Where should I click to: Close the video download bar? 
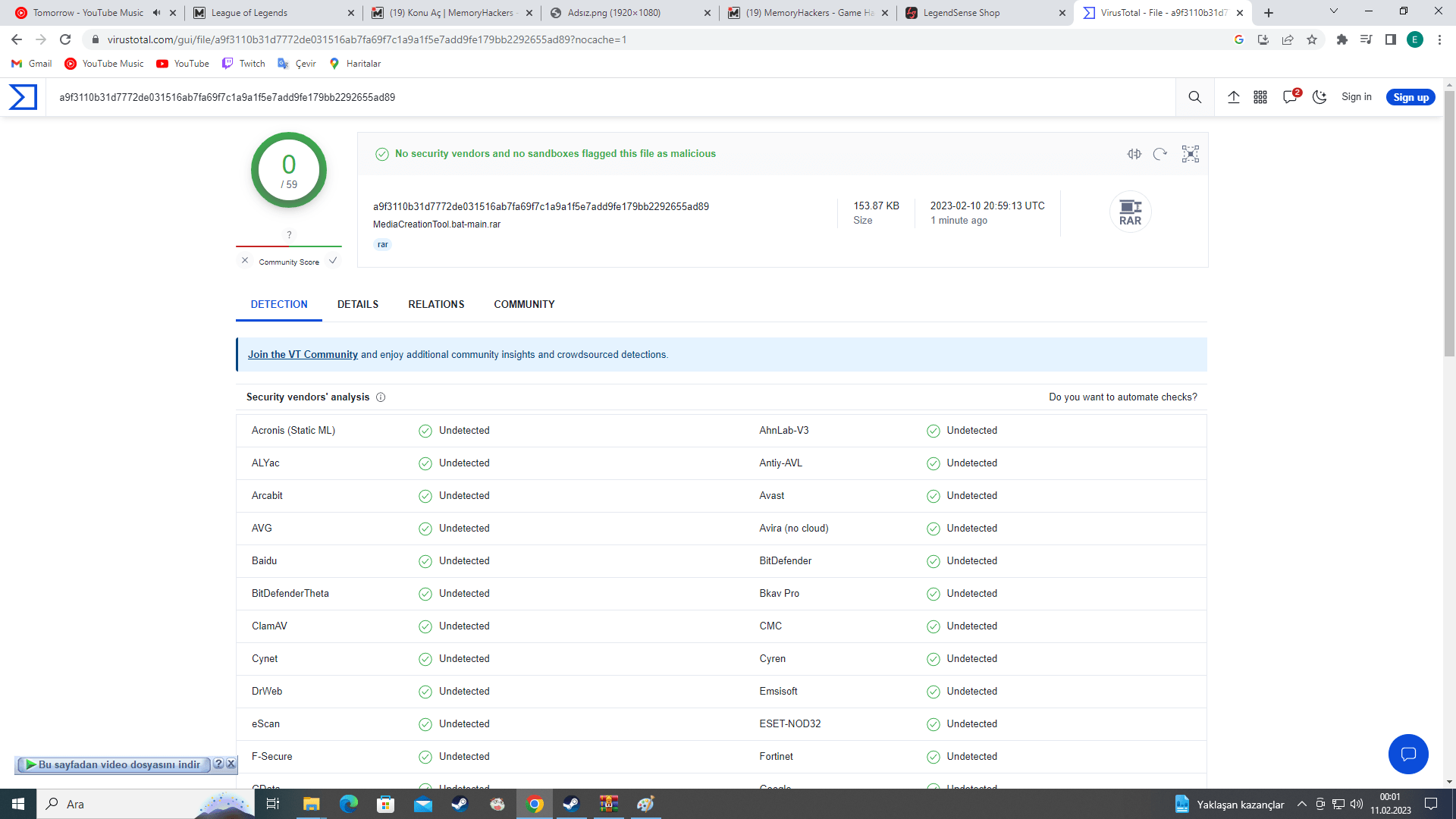click(231, 764)
